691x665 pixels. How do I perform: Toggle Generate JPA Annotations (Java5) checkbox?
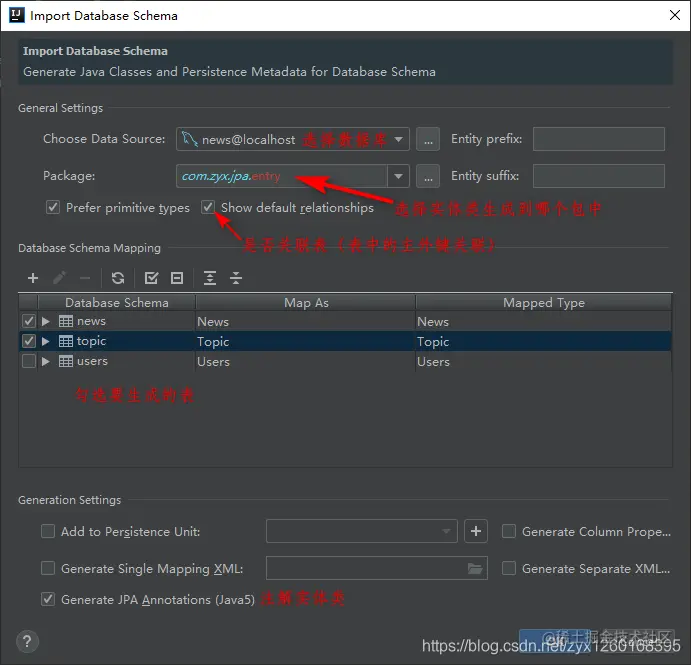point(48,599)
